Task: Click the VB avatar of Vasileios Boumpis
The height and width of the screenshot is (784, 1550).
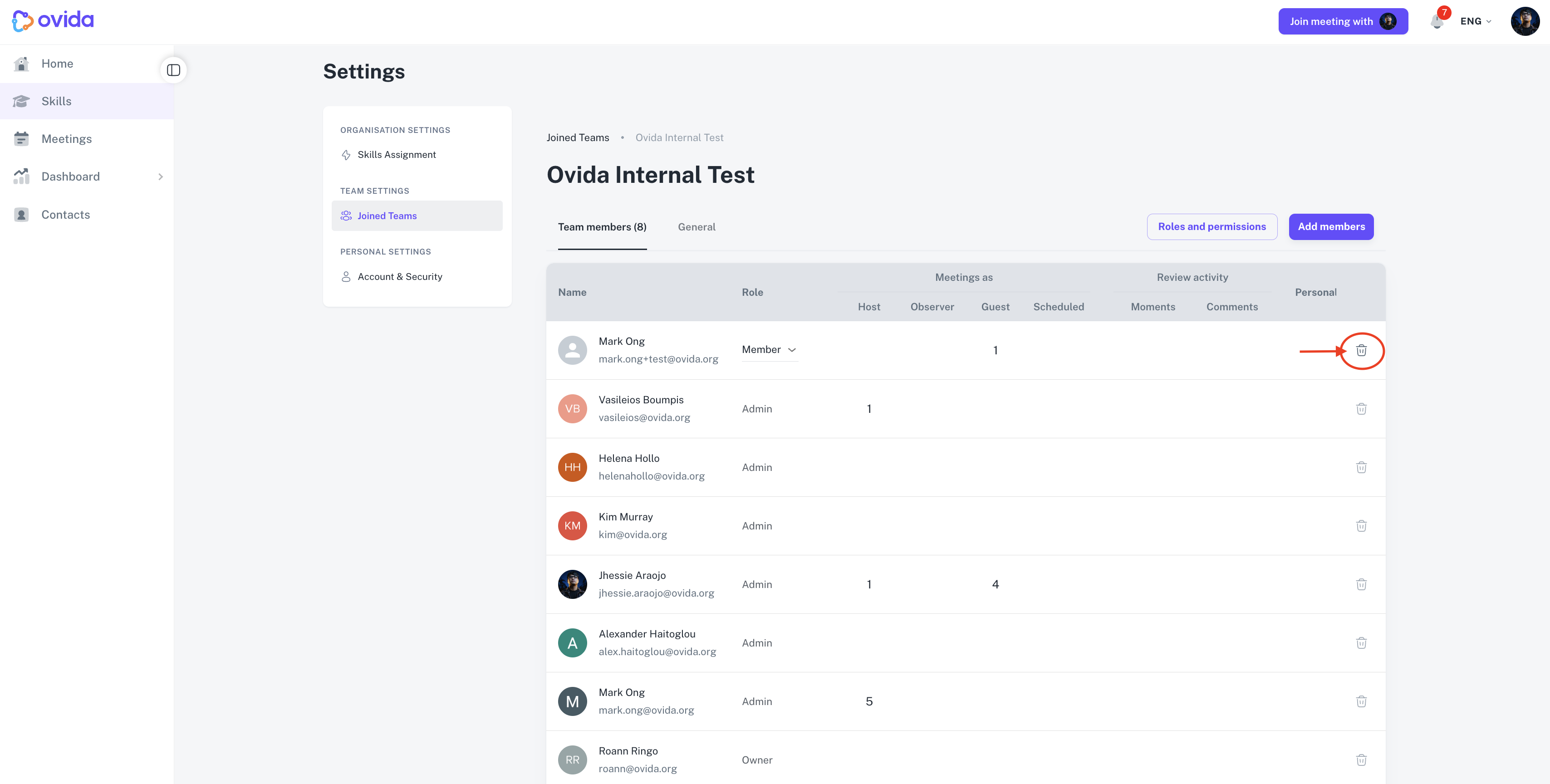Action: (x=572, y=408)
